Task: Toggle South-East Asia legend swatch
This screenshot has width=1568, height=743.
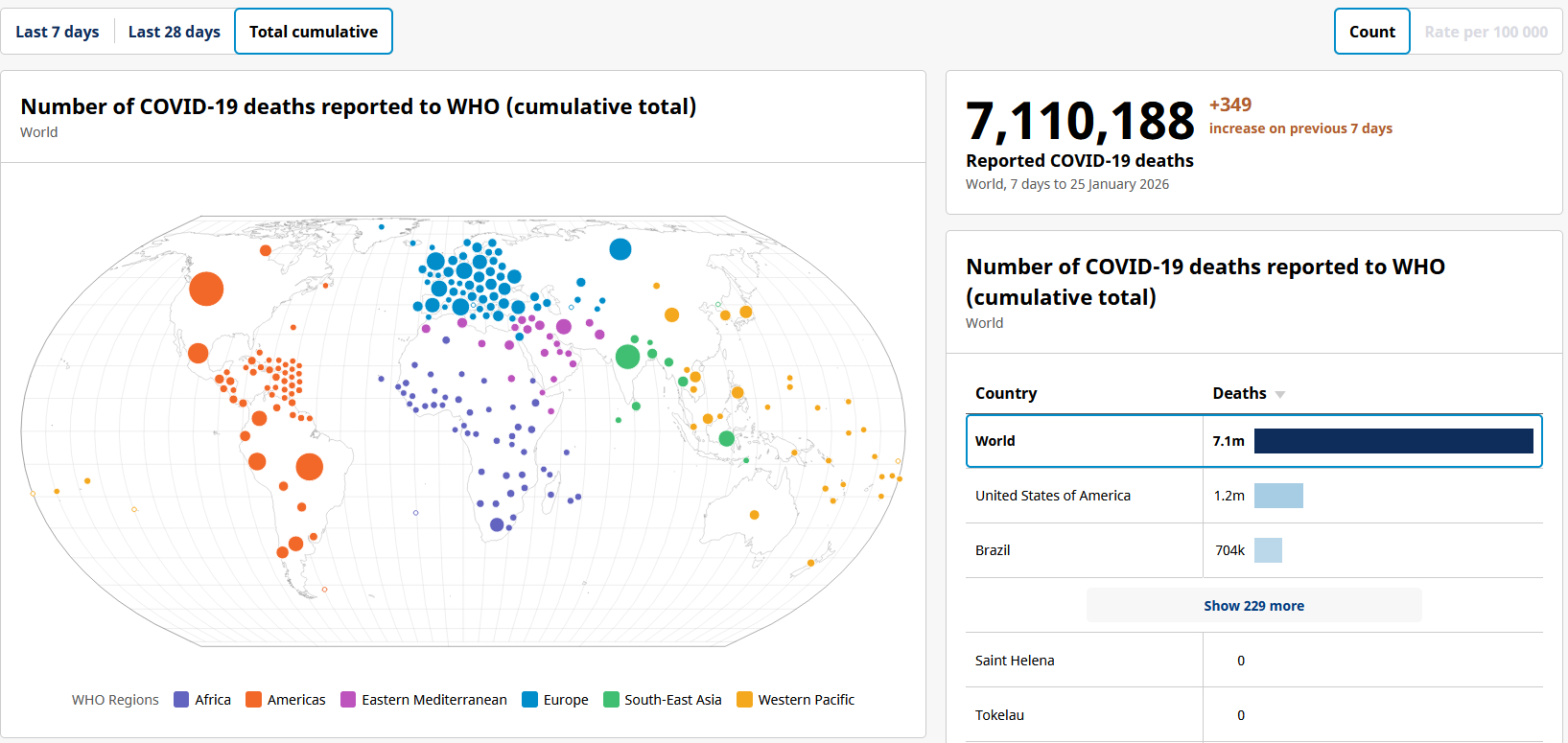Action: (611, 700)
